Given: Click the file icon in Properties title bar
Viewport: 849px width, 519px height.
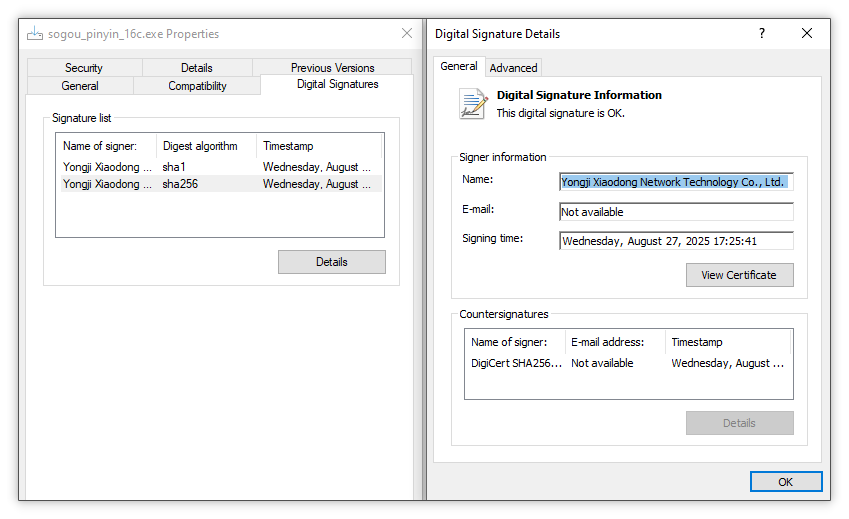Looking at the screenshot, I should (35, 33).
